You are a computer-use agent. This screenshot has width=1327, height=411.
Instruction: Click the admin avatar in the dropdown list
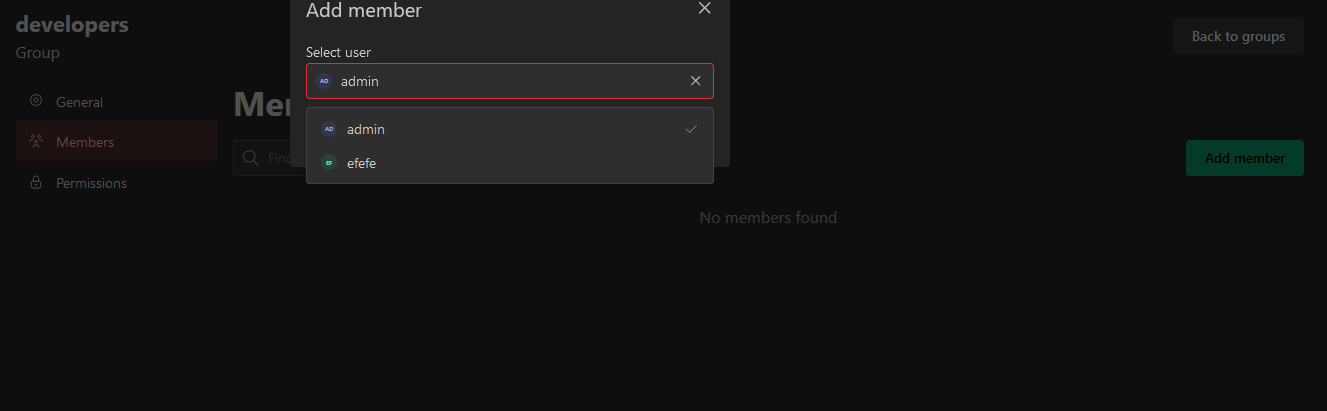(x=329, y=129)
